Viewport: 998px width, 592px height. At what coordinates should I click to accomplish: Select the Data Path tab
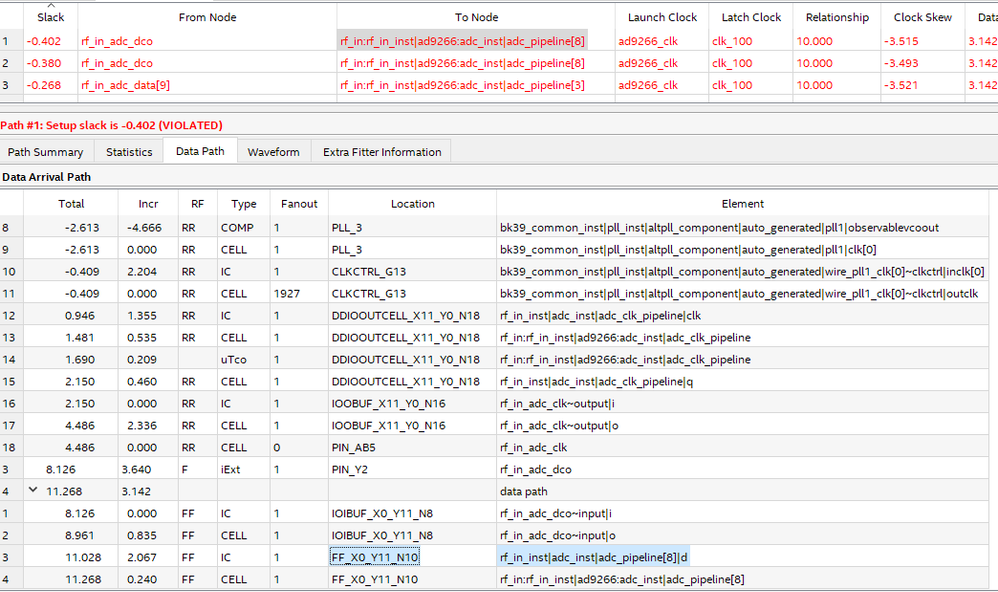click(200, 152)
